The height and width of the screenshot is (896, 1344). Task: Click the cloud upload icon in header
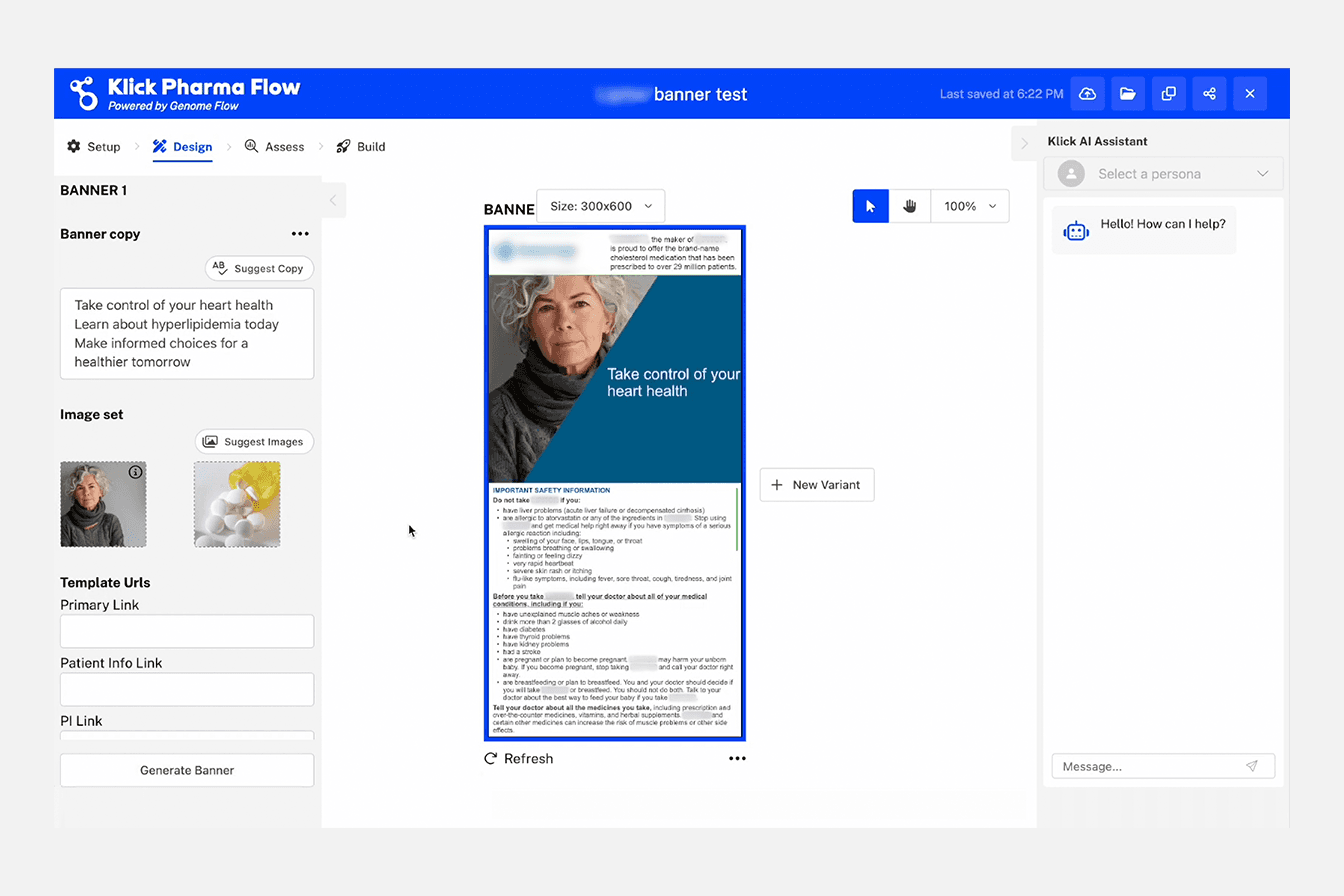coord(1087,94)
